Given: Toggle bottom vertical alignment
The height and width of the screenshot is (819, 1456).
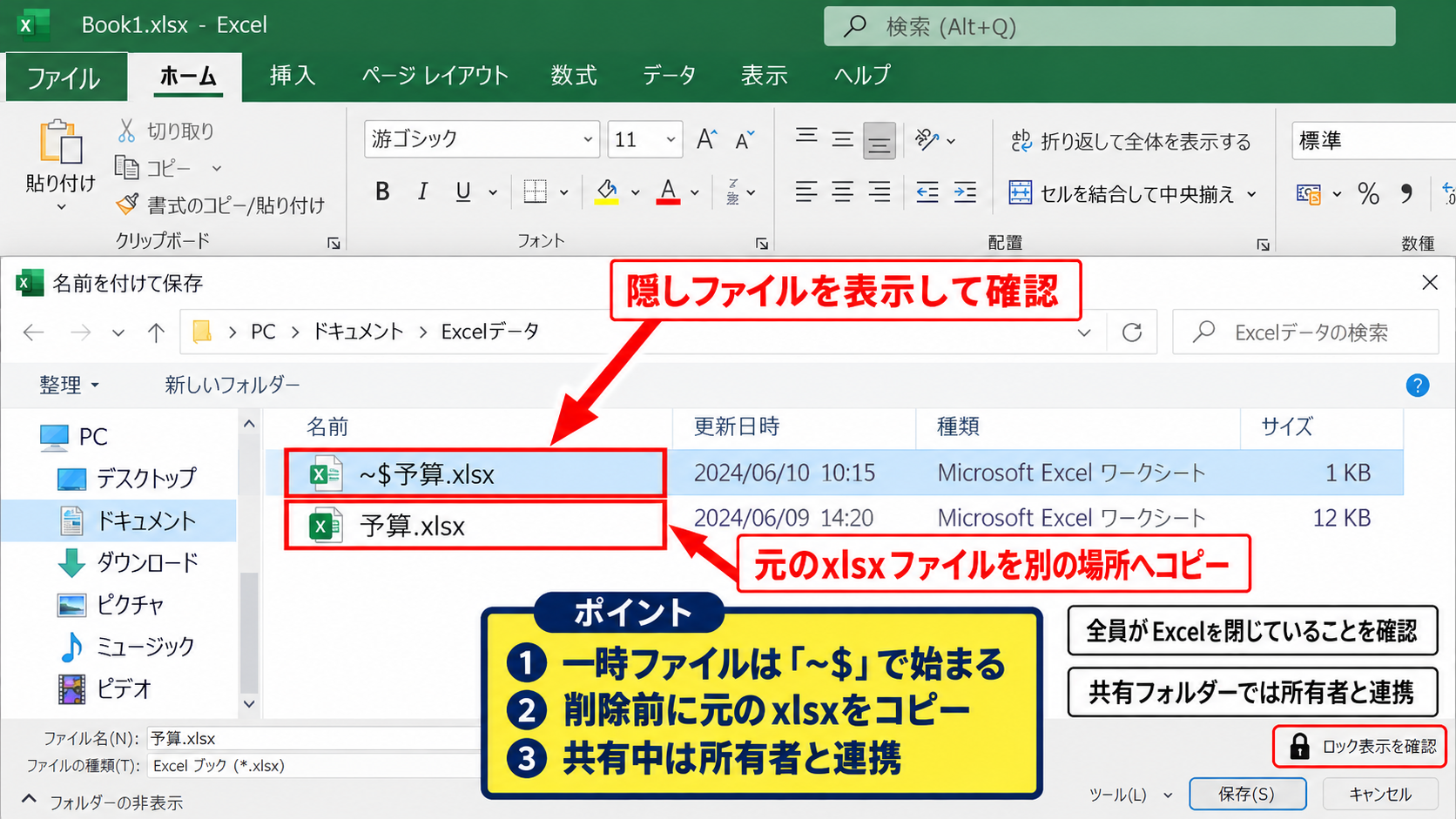Looking at the screenshot, I should [880, 141].
